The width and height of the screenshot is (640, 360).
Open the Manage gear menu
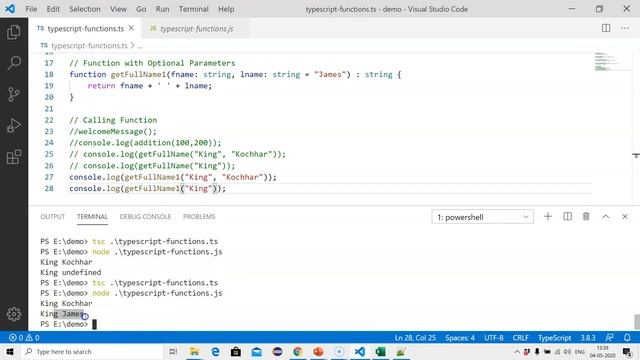tap(14, 313)
